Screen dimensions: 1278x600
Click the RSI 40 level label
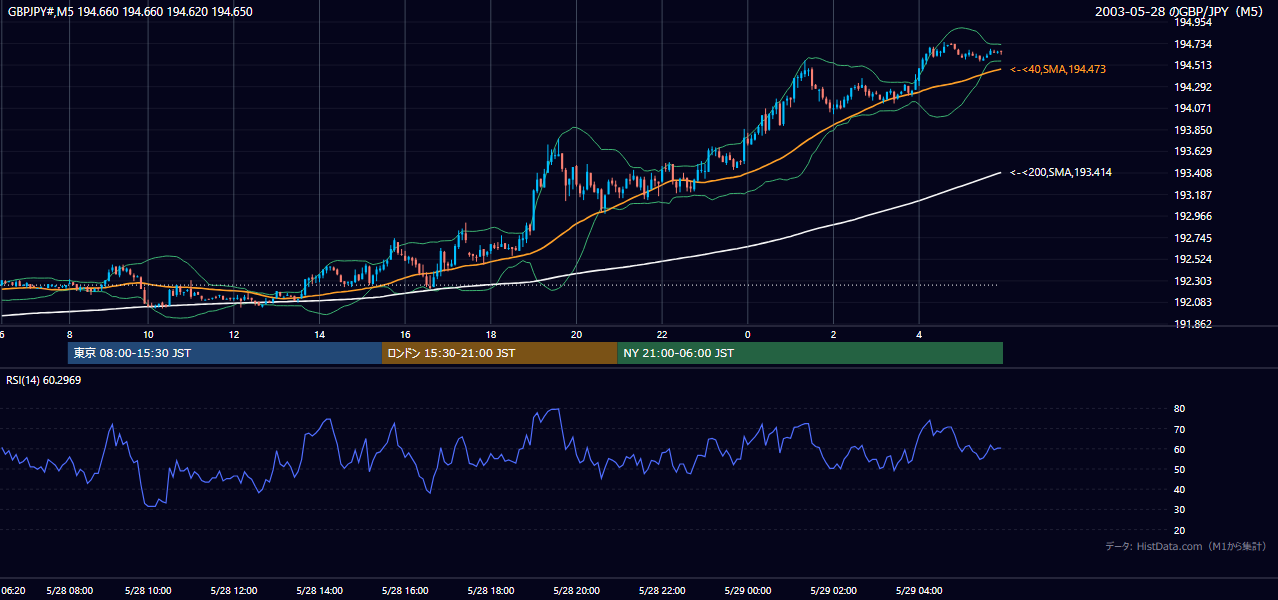1180,489
